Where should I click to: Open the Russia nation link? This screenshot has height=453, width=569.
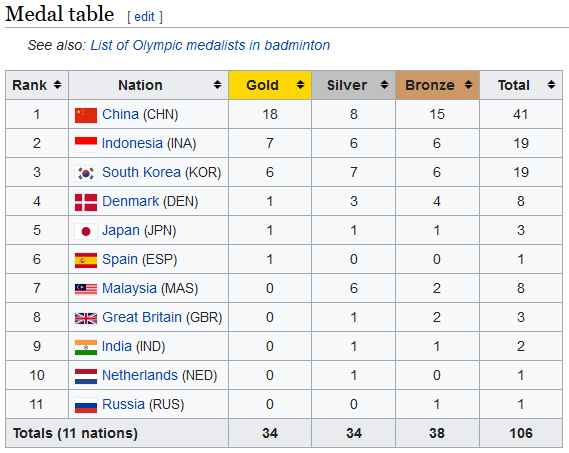[x=123, y=404]
